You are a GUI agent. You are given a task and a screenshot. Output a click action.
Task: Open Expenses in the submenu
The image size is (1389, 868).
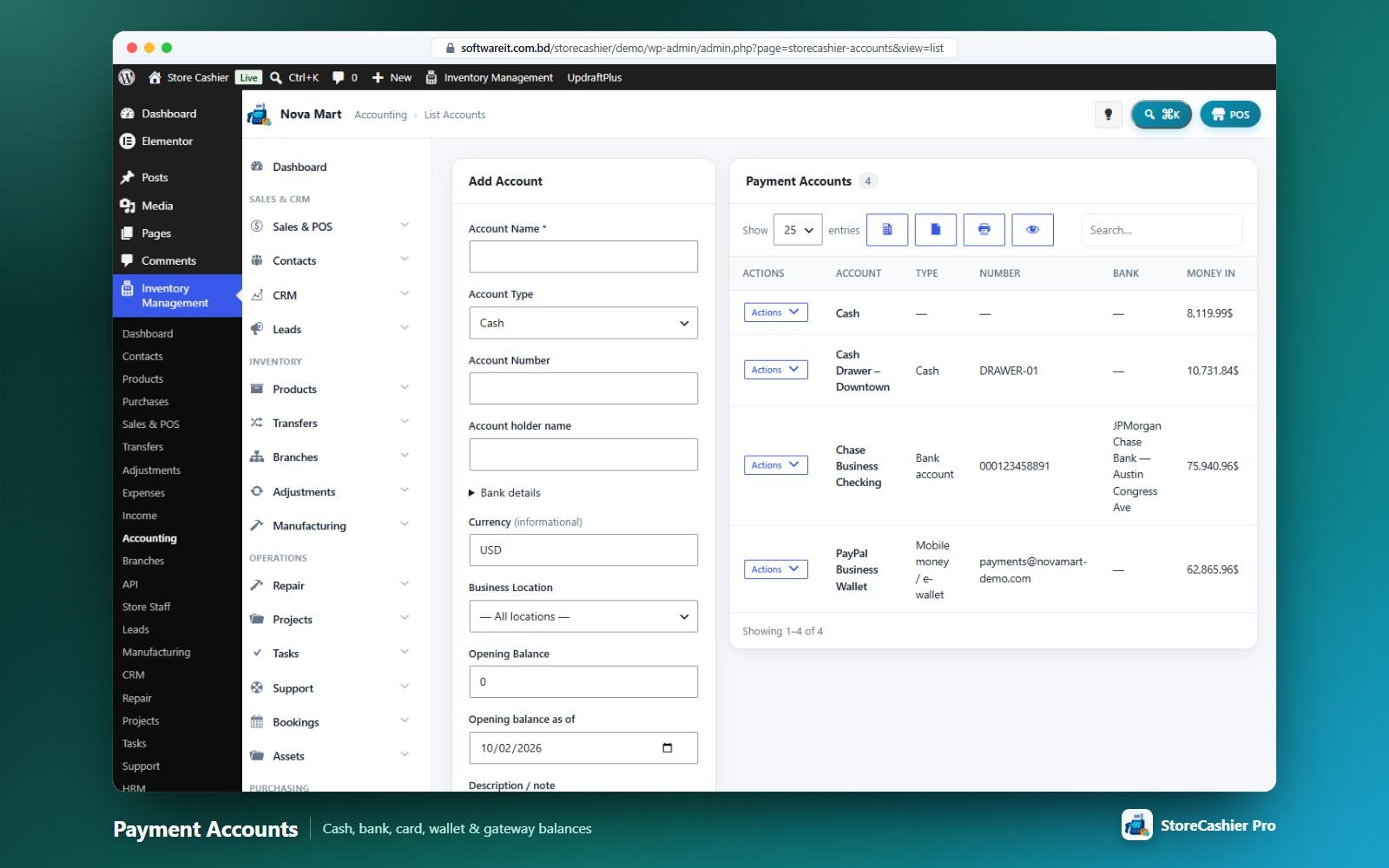143,493
